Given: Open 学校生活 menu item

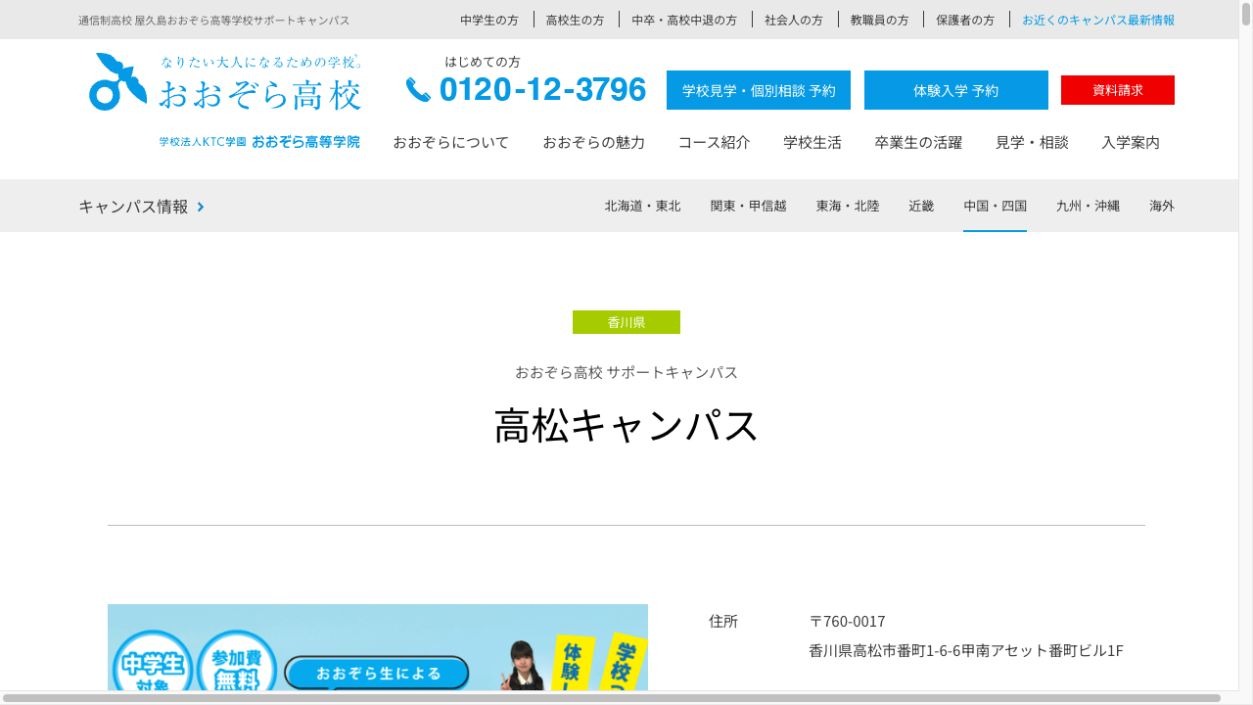Looking at the screenshot, I should pos(812,143).
